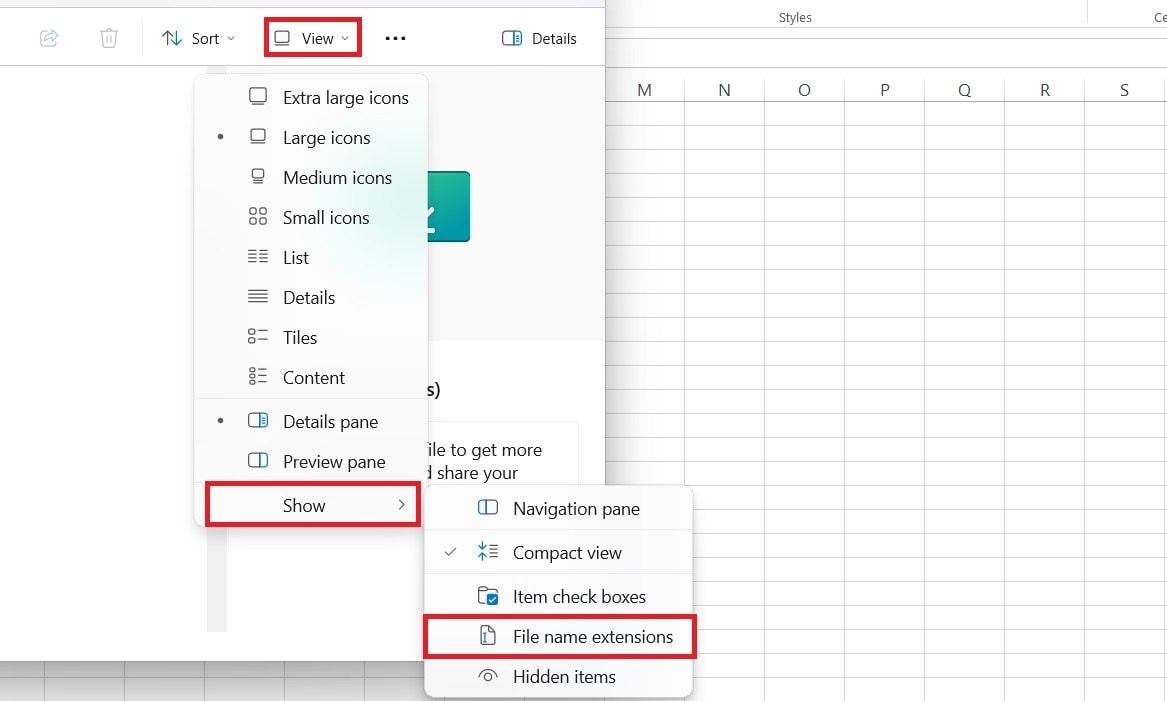The width and height of the screenshot is (1167, 701).
Task: Open the Sort dropdown in File Explorer
Action: pyautogui.click(x=199, y=38)
